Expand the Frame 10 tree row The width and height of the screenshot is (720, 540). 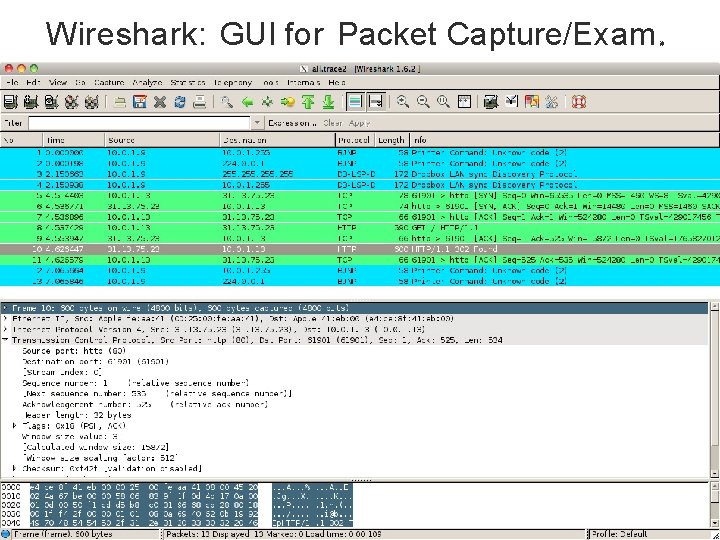click(5, 308)
